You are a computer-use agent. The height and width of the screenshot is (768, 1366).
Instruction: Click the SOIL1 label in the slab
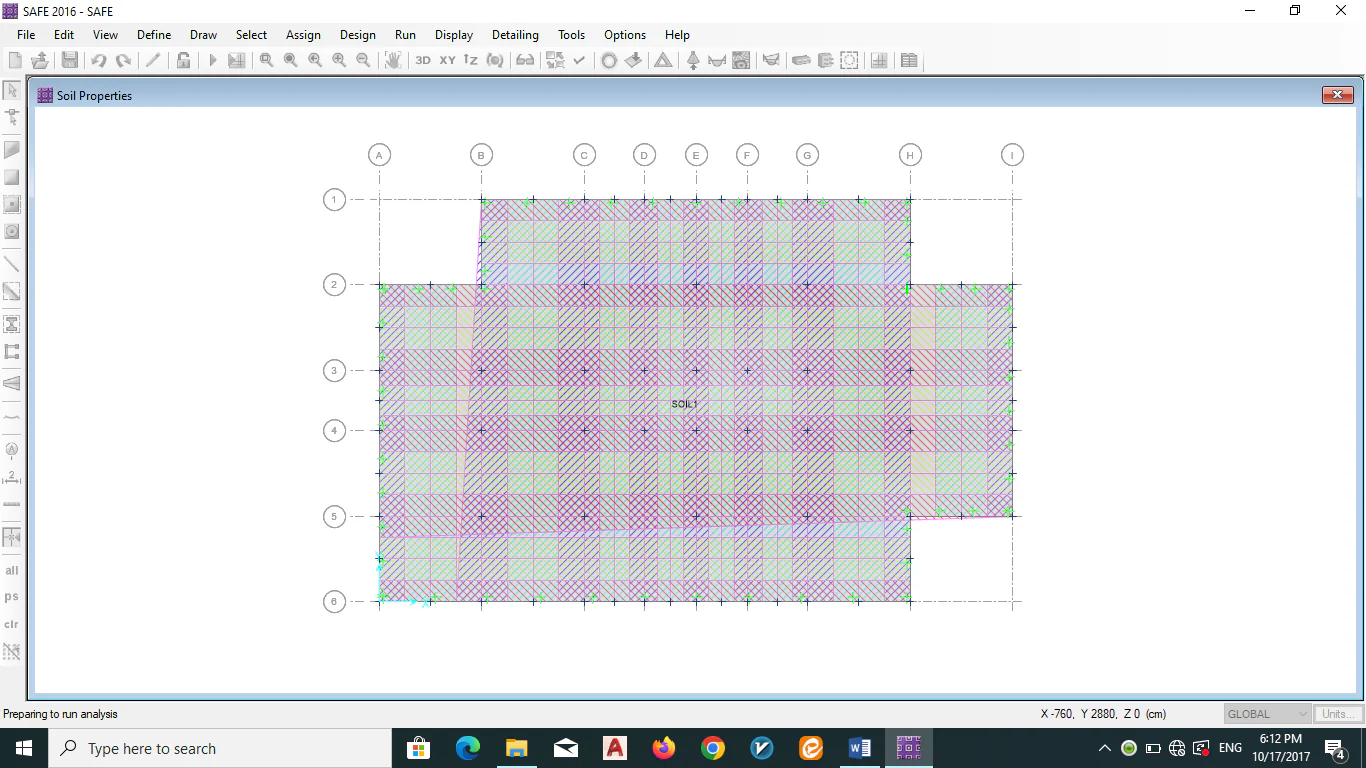point(684,404)
